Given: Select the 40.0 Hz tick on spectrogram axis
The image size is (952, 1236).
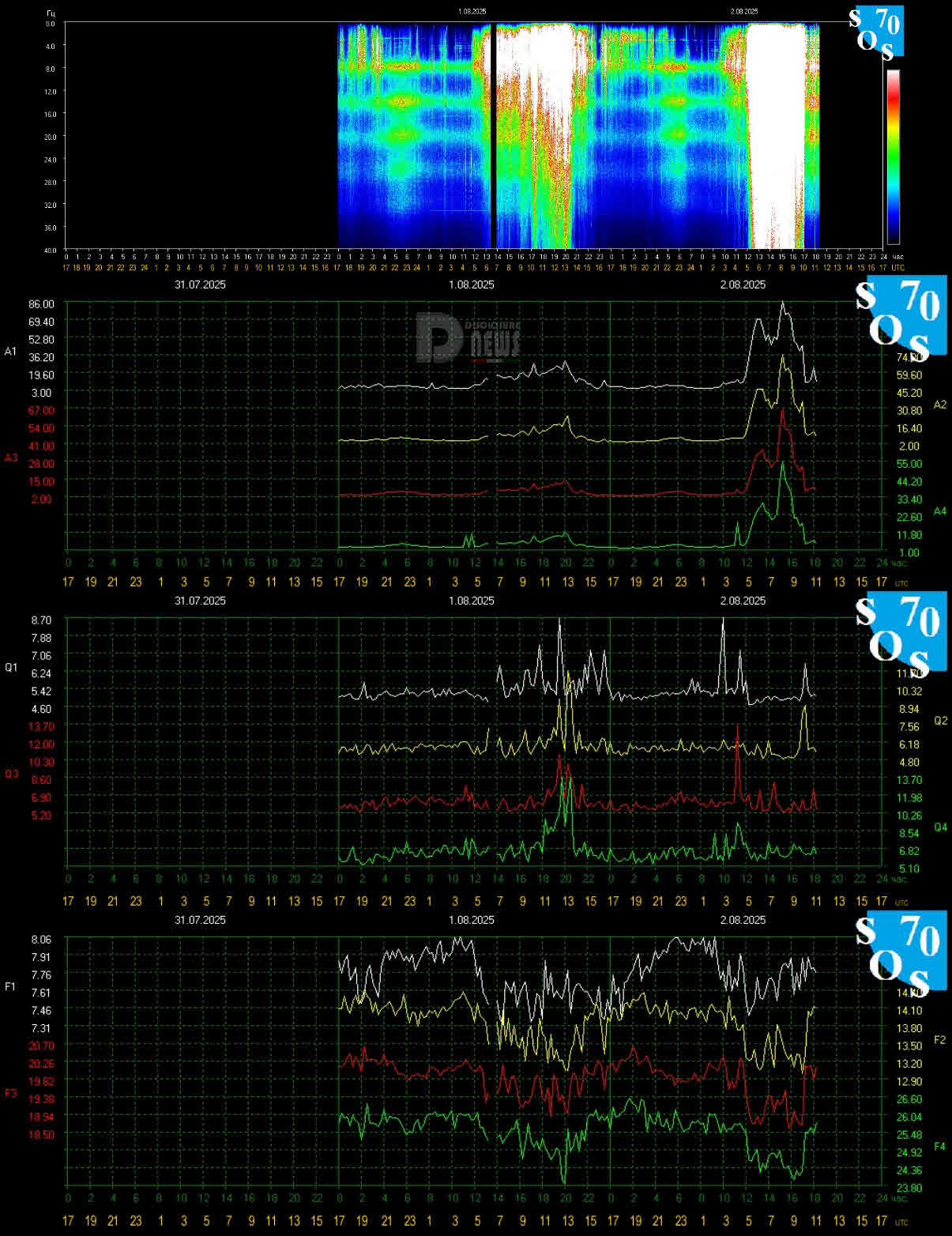Looking at the screenshot, I should [50, 250].
